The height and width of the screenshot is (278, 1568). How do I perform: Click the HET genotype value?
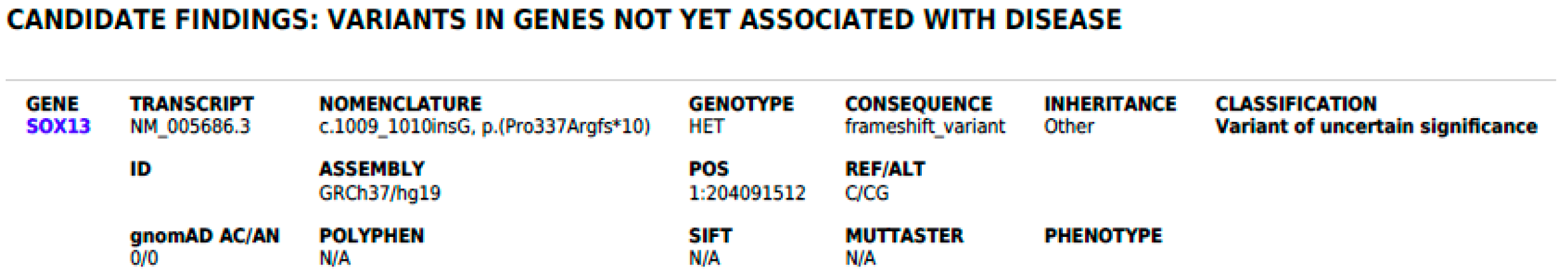(x=706, y=126)
